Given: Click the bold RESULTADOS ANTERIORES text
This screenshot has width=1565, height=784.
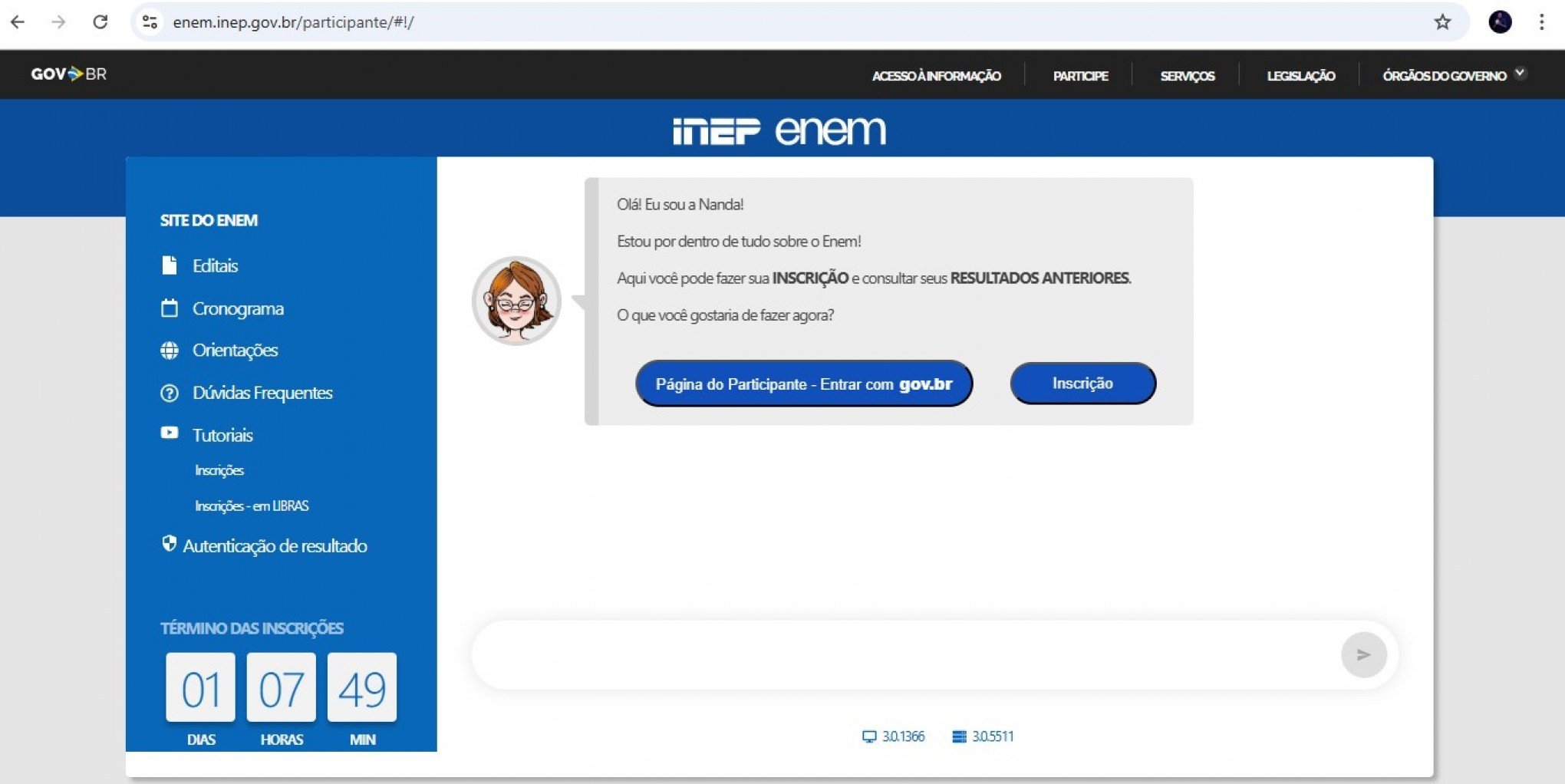Looking at the screenshot, I should [x=1039, y=278].
